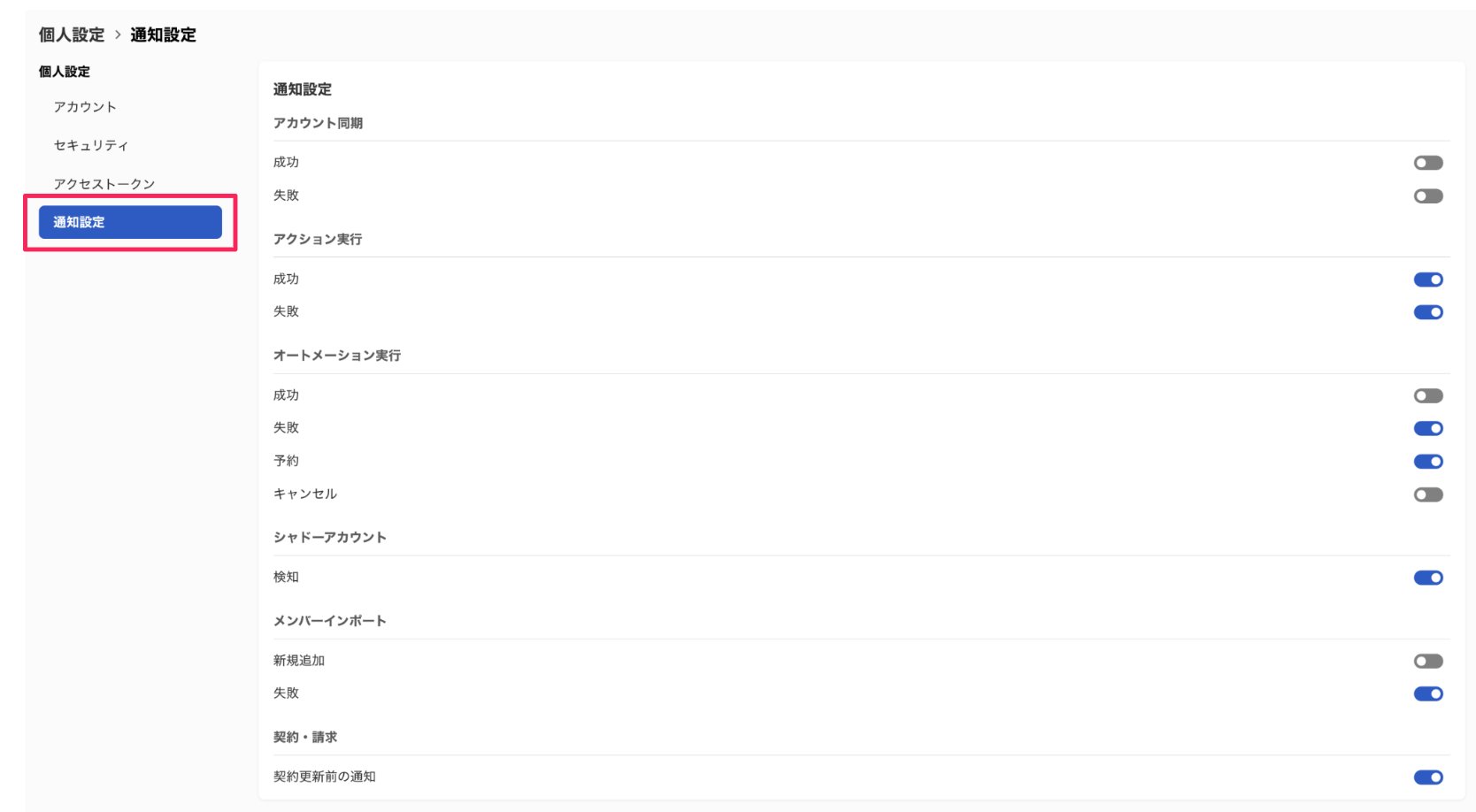This screenshot has width=1476, height=812.
Task: Enable 新規追加 notifications under メンバーインポート
Action: point(1428,660)
